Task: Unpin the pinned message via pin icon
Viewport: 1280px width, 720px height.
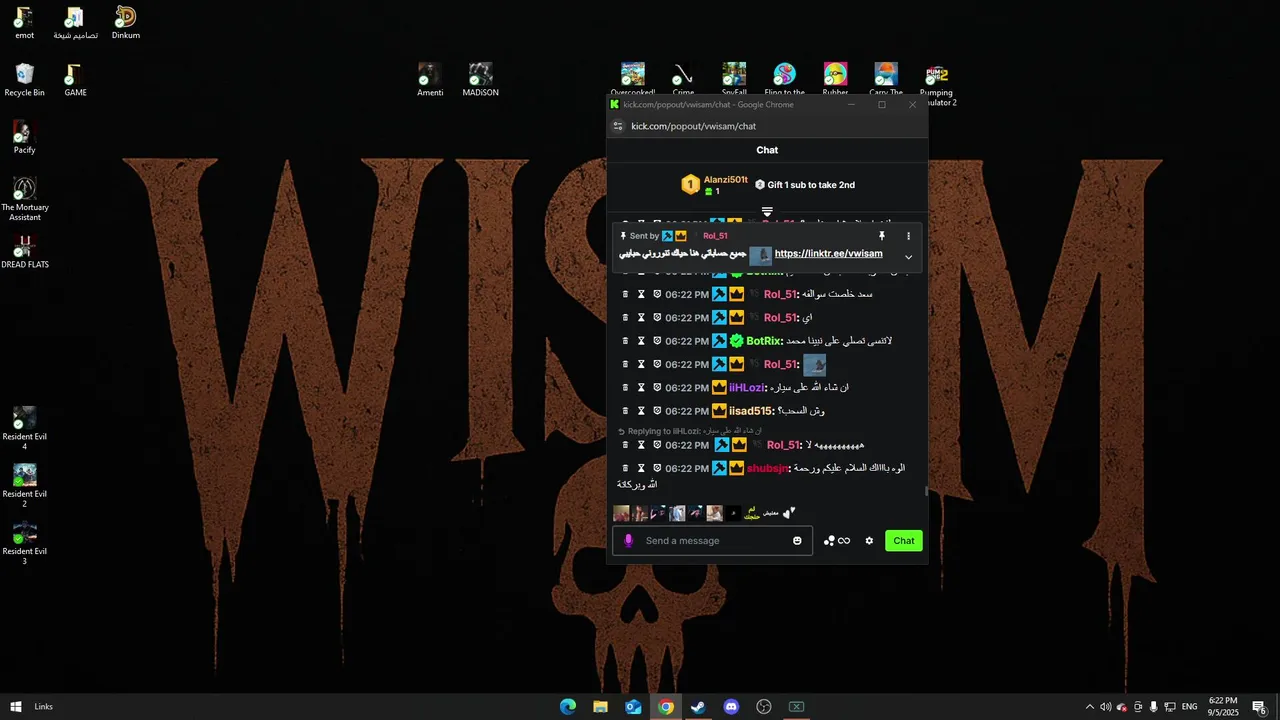Action: [x=882, y=236]
